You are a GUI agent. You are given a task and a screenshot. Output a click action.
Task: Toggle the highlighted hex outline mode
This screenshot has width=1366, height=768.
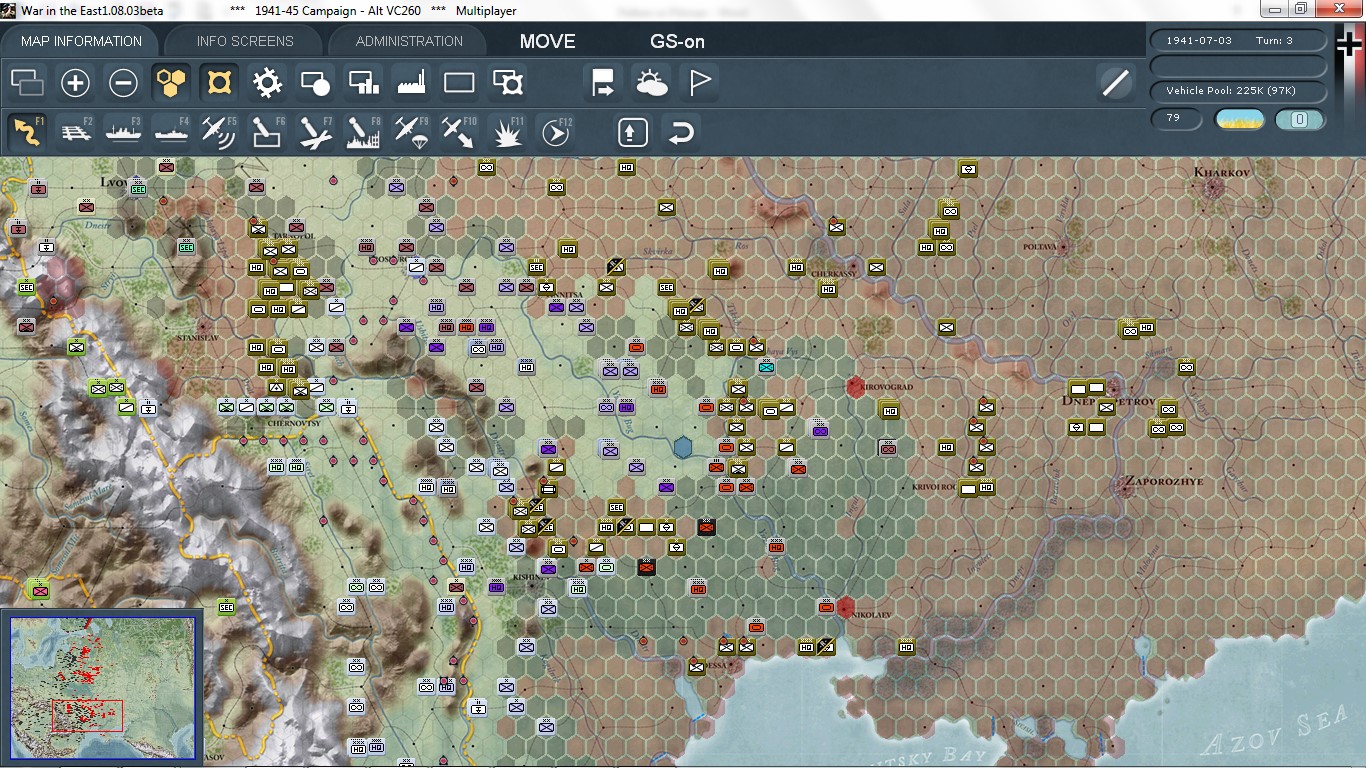point(219,82)
